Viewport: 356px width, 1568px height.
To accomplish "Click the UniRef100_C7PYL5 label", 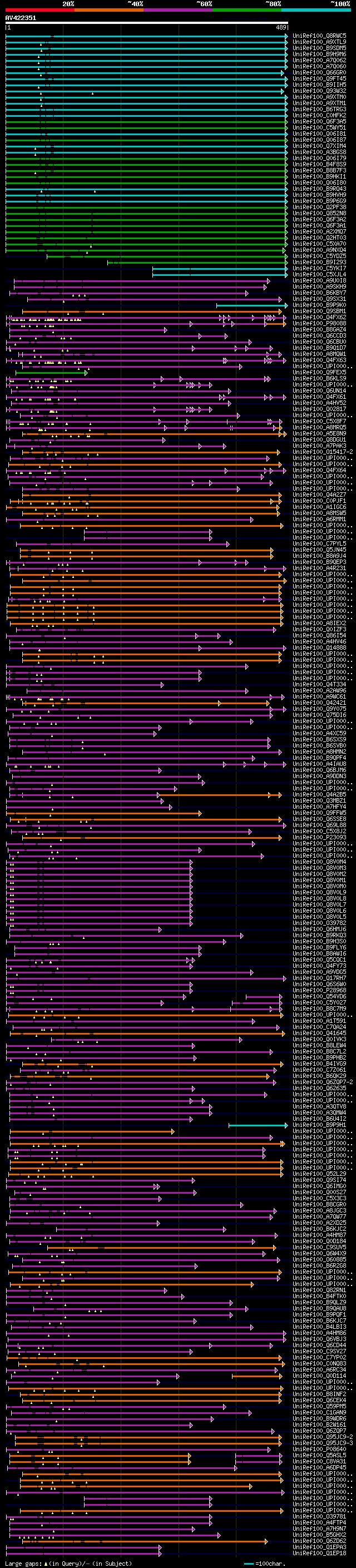I will [319, 543].
